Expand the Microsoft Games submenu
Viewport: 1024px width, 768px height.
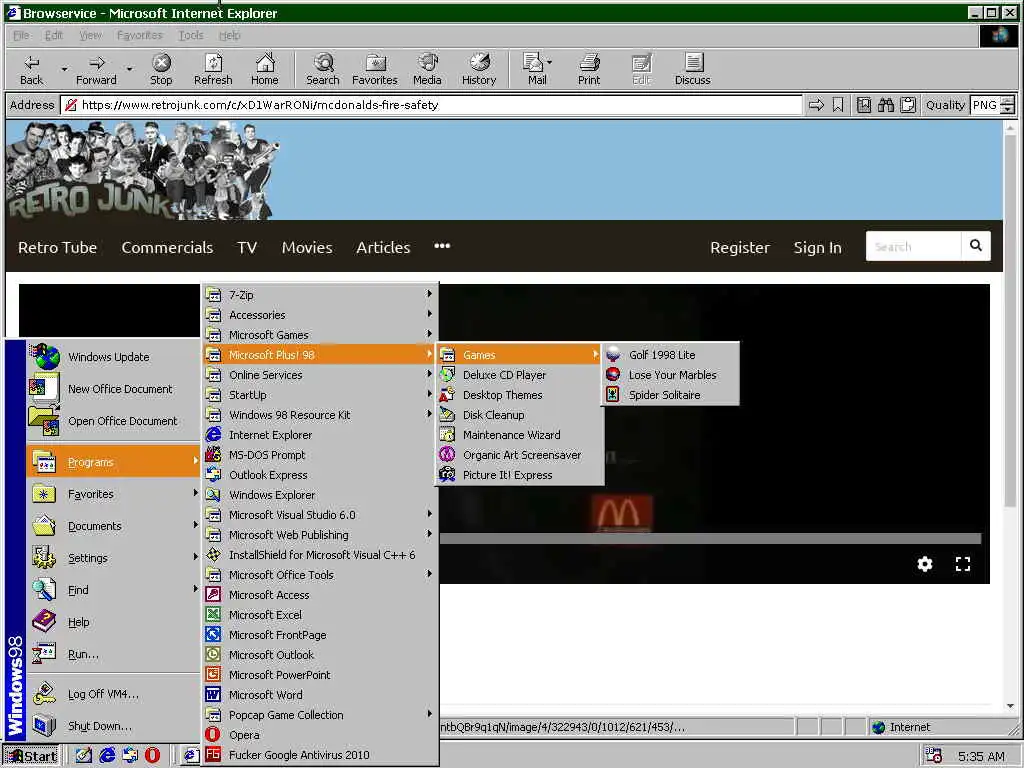319,335
